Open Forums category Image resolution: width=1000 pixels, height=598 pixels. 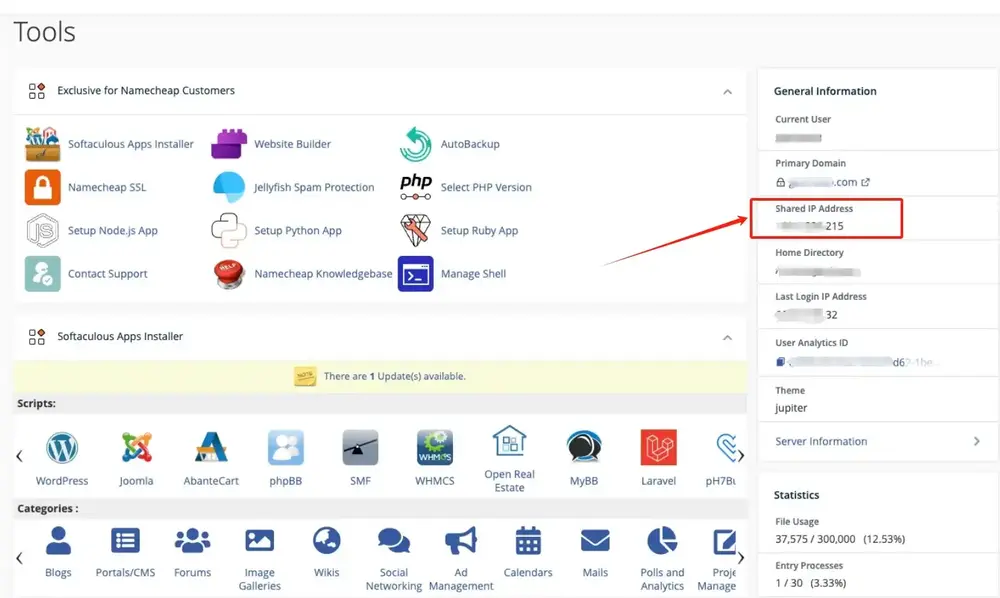193,552
